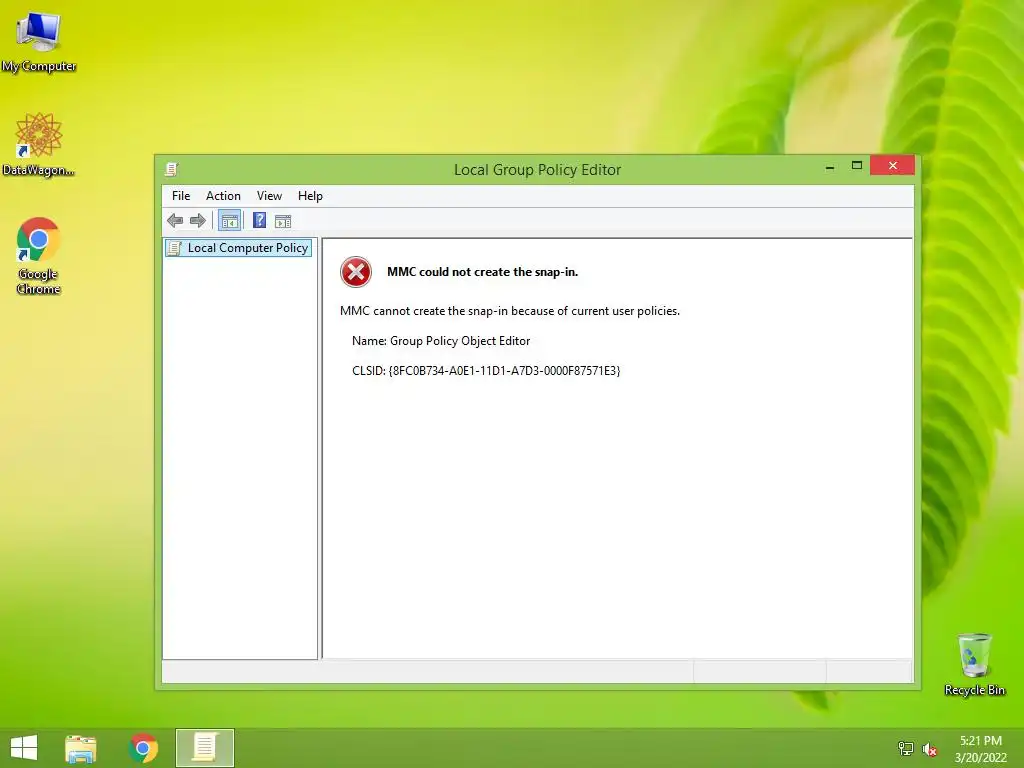Select the Local Computer Policy tree node
Image resolution: width=1024 pixels, height=768 pixels.
(238, 248)
